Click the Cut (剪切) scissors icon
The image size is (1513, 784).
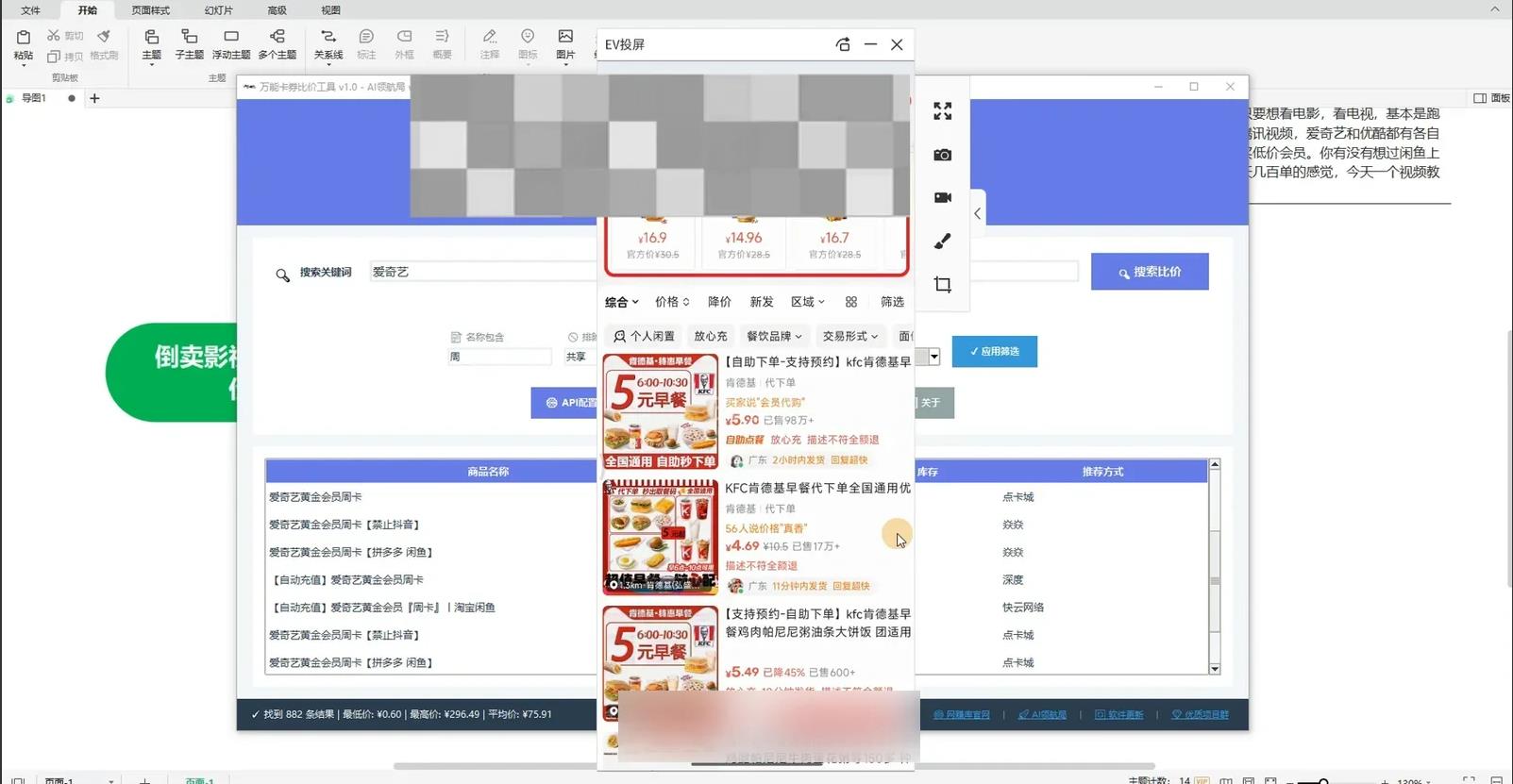click(54, 35)
